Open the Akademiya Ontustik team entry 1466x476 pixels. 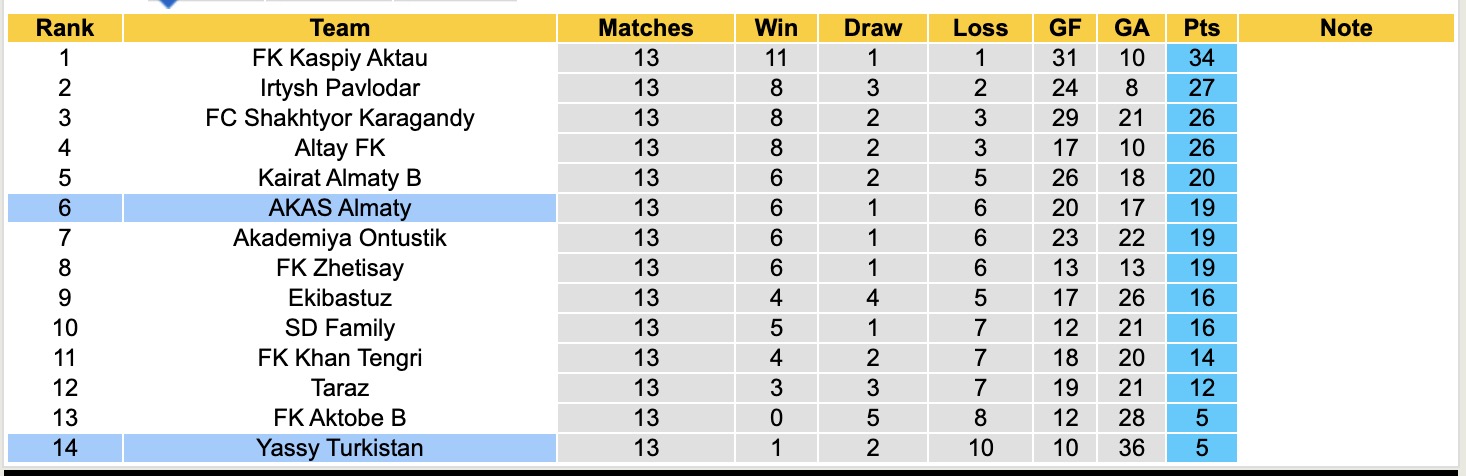click(x=340, y=238)
